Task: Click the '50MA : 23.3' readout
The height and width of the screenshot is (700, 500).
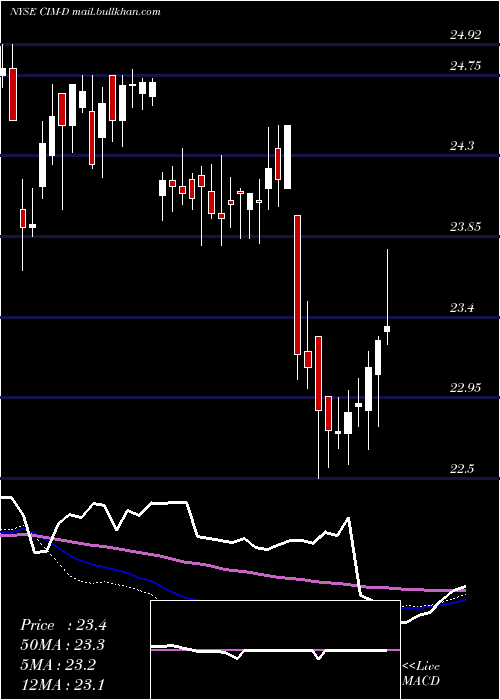Action: 63,645
